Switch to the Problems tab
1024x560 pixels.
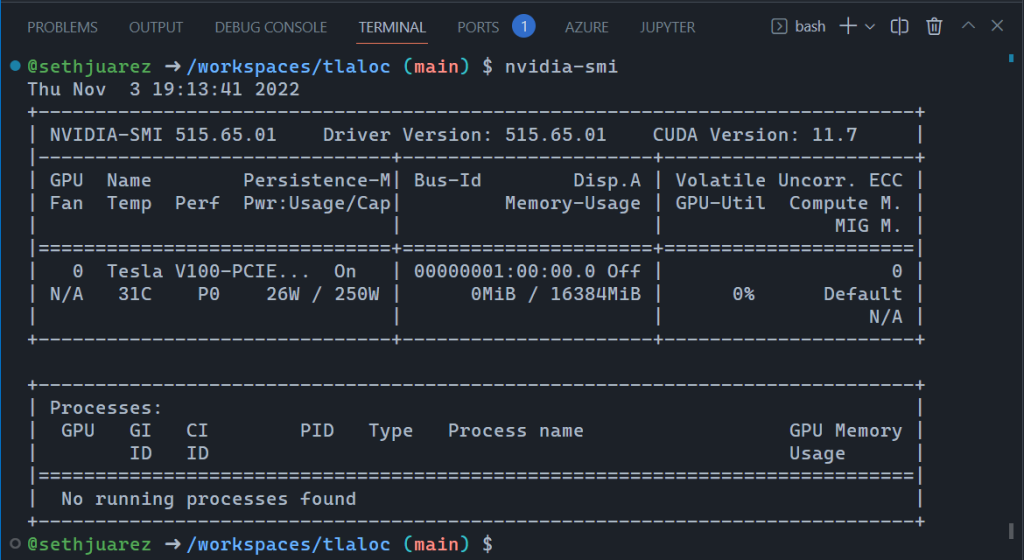(62, 27)
